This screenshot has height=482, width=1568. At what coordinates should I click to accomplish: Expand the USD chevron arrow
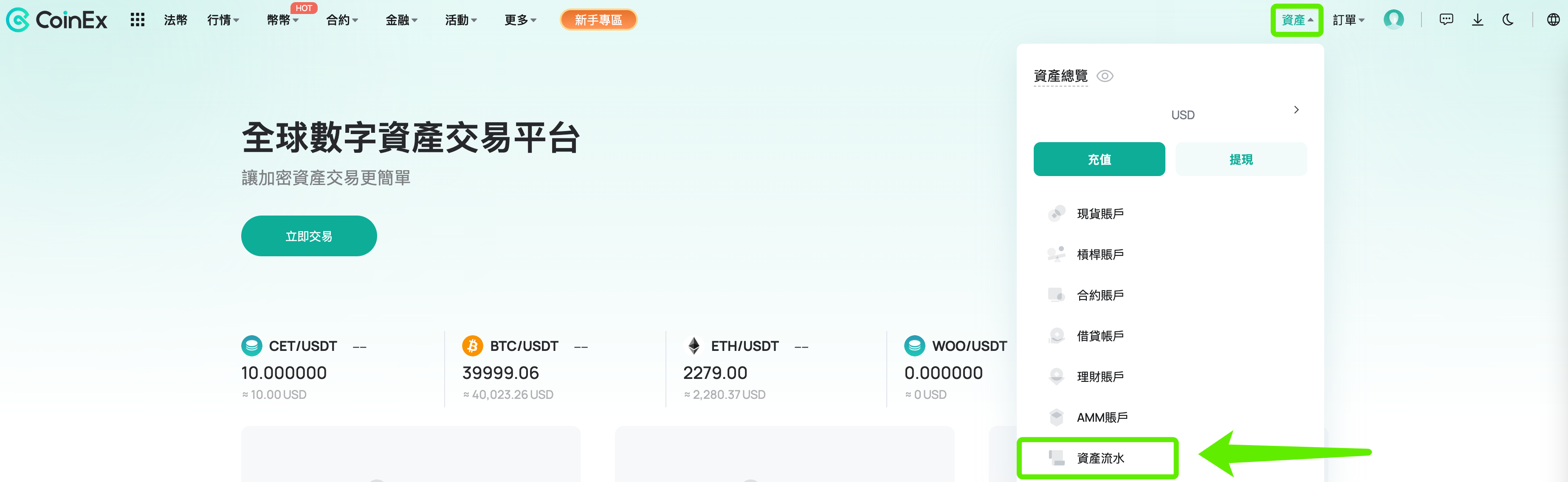1296,109
